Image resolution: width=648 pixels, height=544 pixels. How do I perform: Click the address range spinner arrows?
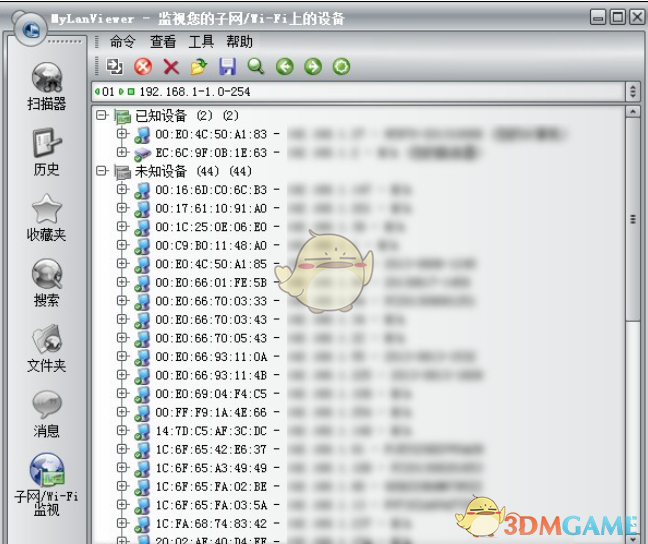coord(633,91)
